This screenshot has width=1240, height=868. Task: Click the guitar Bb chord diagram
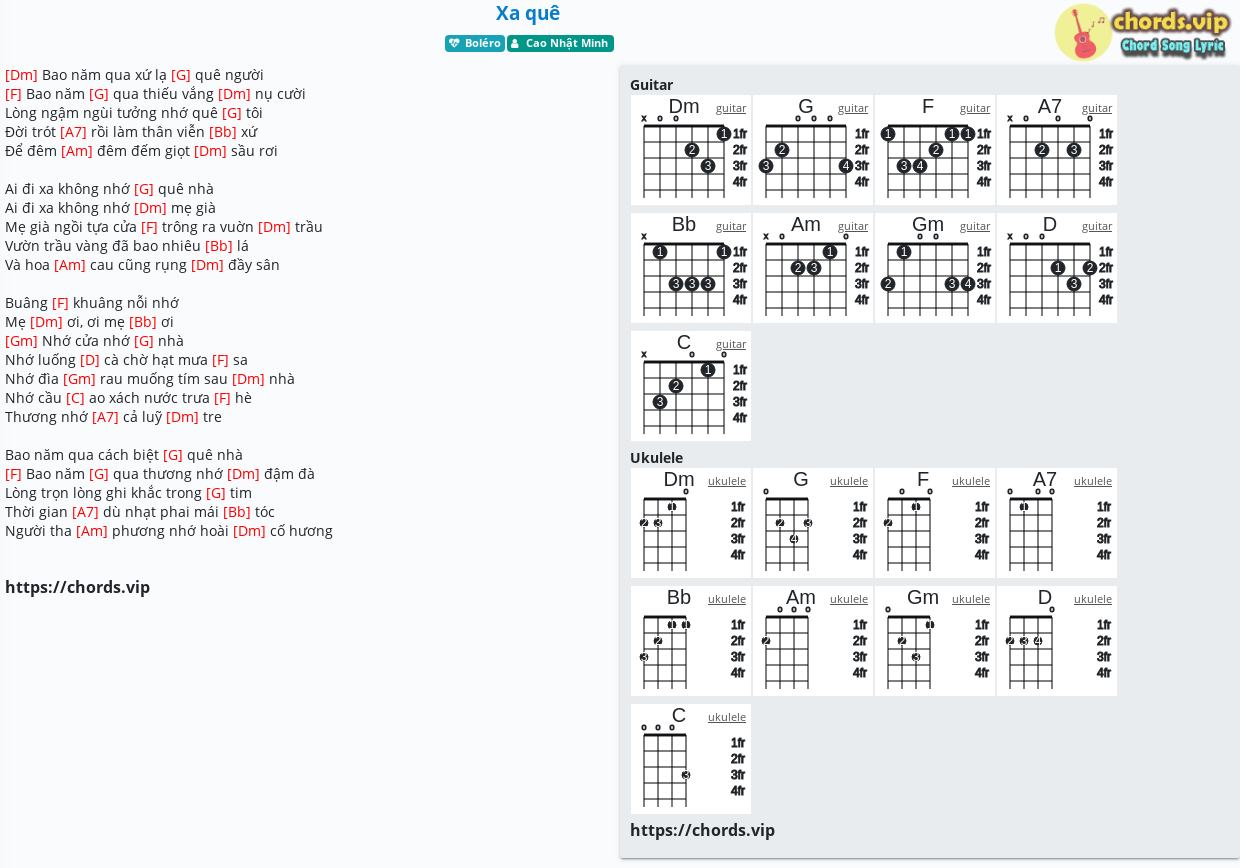pyautogui.click(x=691, y=268)
